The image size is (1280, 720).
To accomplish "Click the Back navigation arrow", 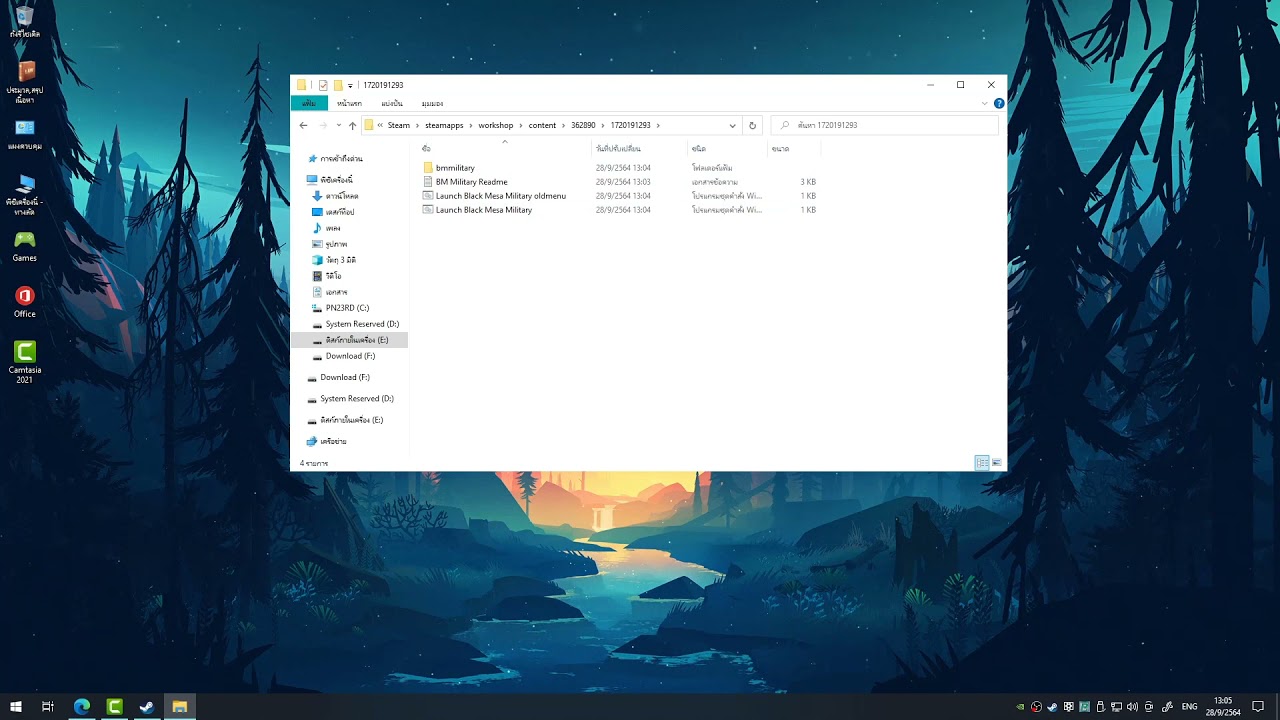I will [x=303, y=126].
